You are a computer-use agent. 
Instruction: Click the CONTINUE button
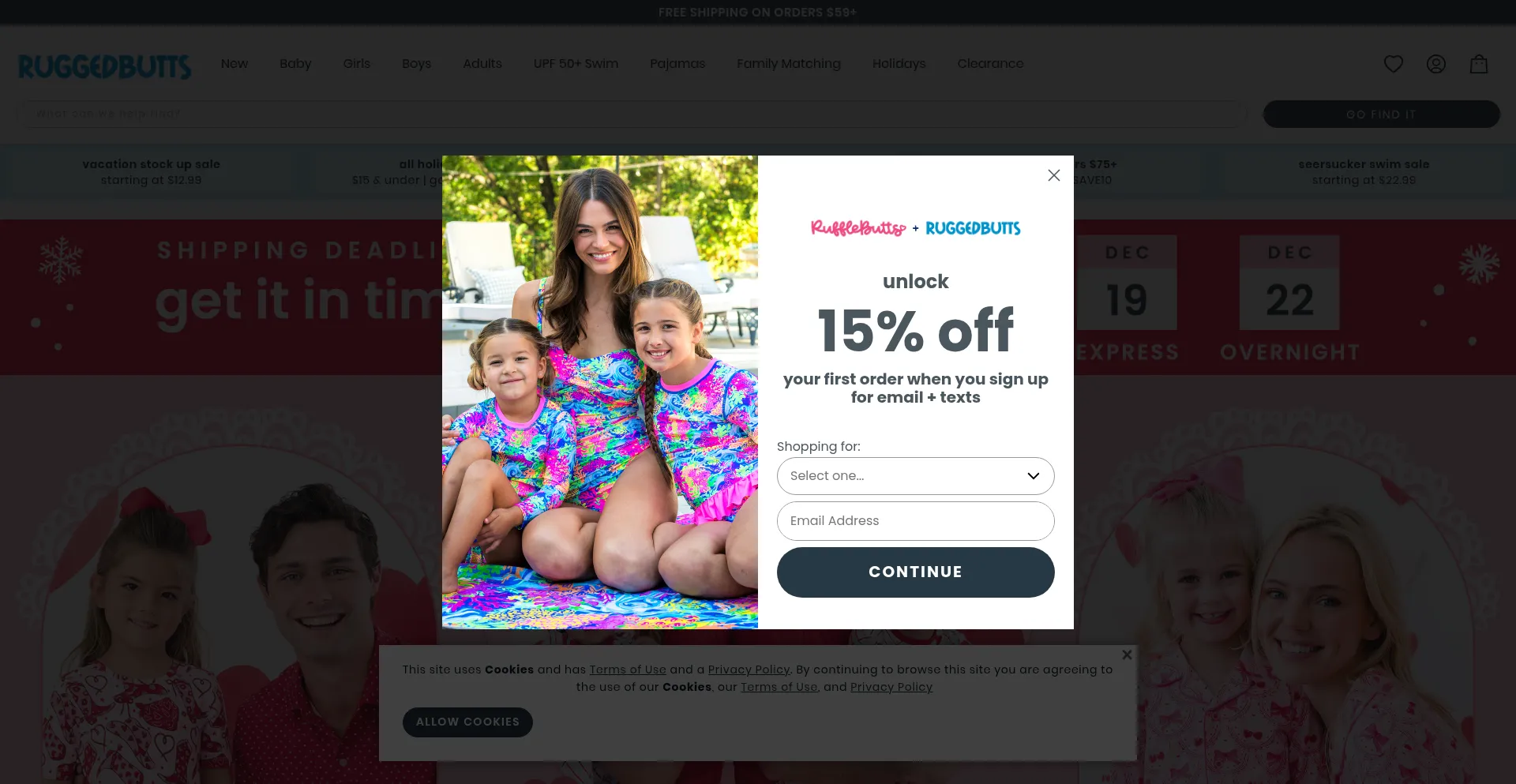pyautogui.click(x=916, y=572)
